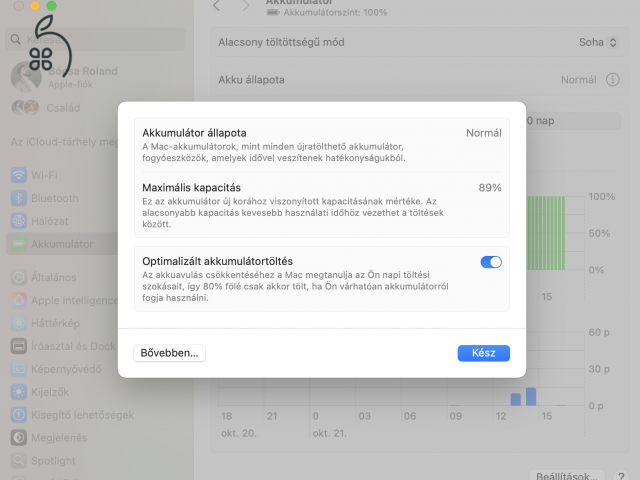Image resolution: width=640 pixels, height=480 pixels.
Task: Select Wi-Fi icon in sidebar
Action: pos(19,176)
